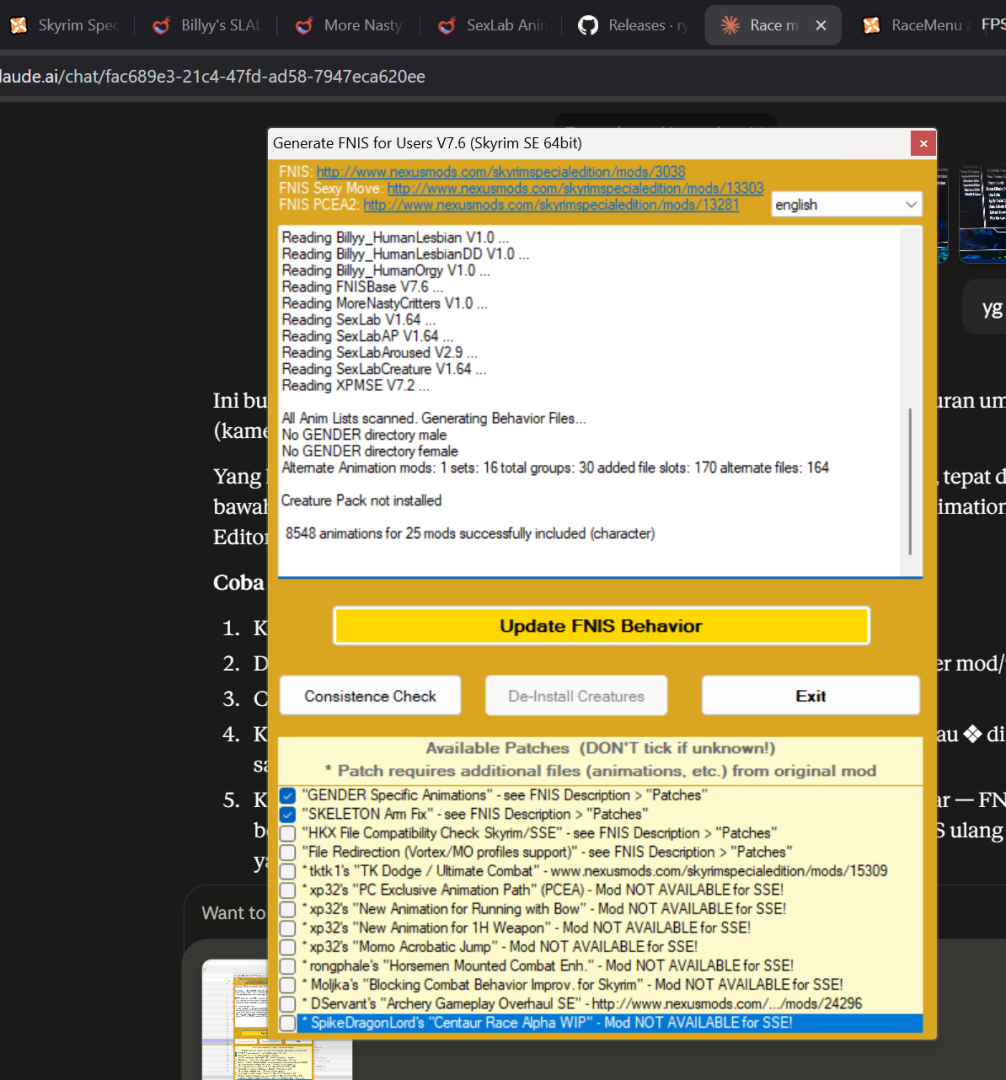
Task: Enable HKX File Compatibility Check patch
Action: click(288, 833)
